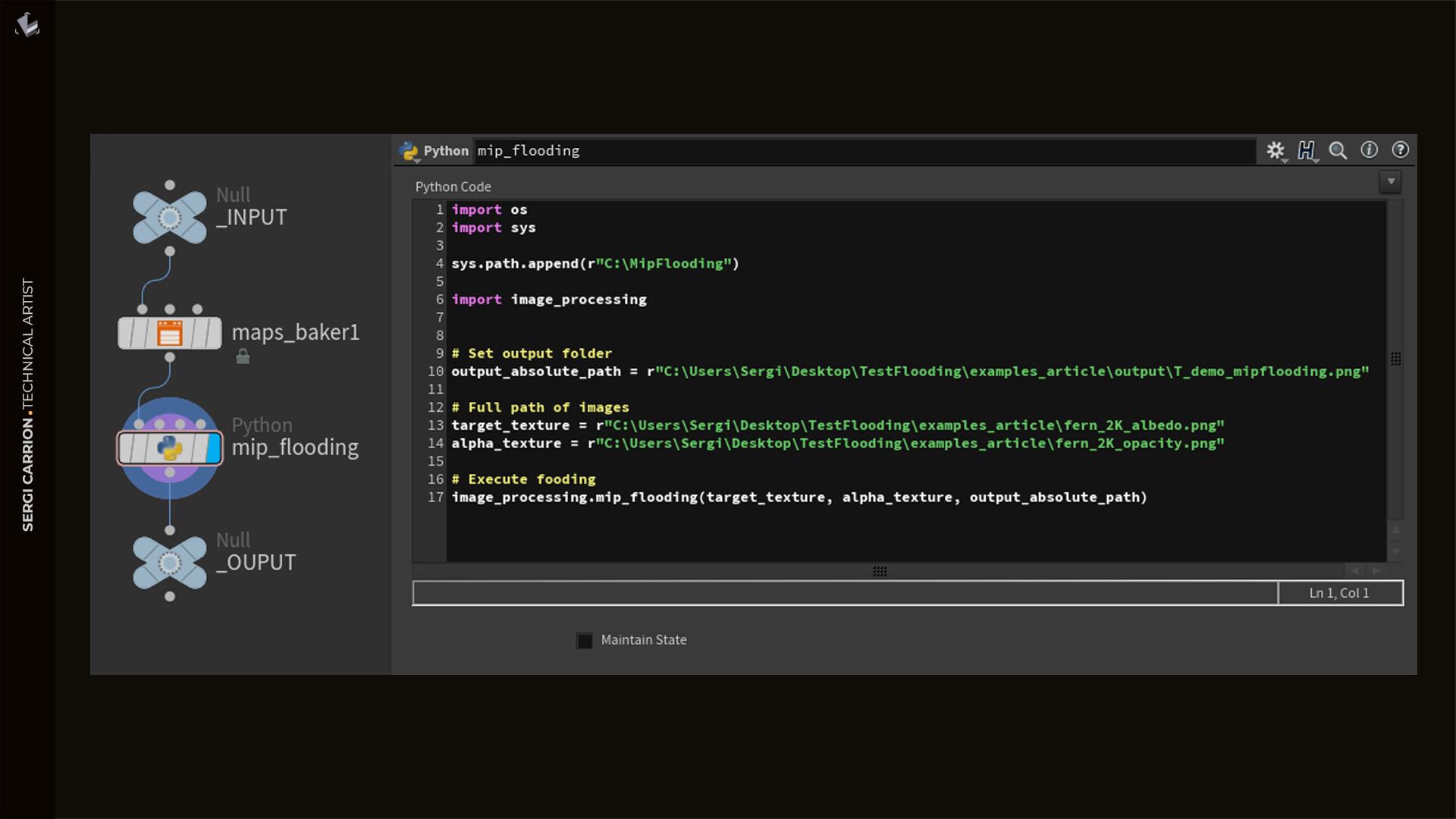Screen dimensions: 1456x819
Task: Open the gear settings menu in parameter pane
Action: (1276, 150)
